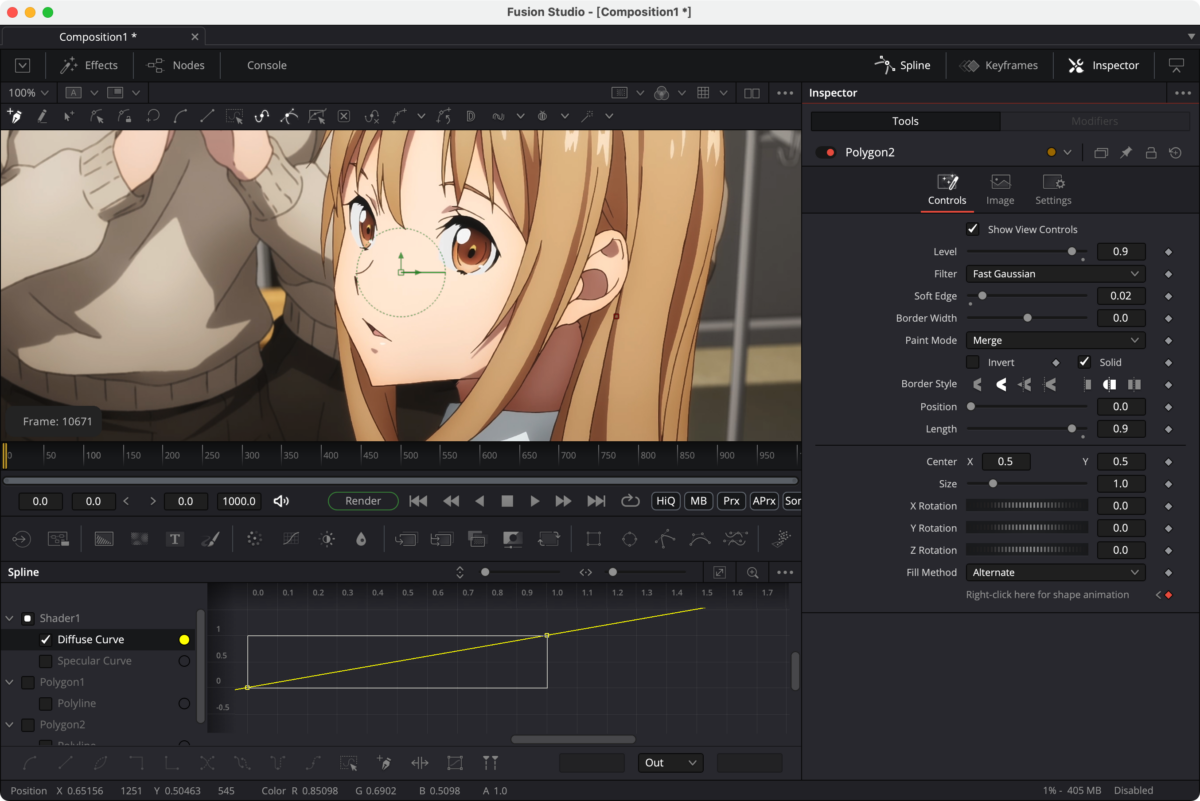
Task: Uncheck the Diffuse Curve checkbox
Action: (x=45, y=639)
